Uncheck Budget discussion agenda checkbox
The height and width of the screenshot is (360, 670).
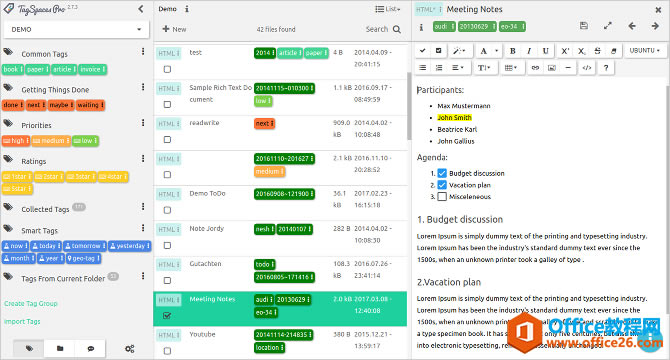point(442,173)
